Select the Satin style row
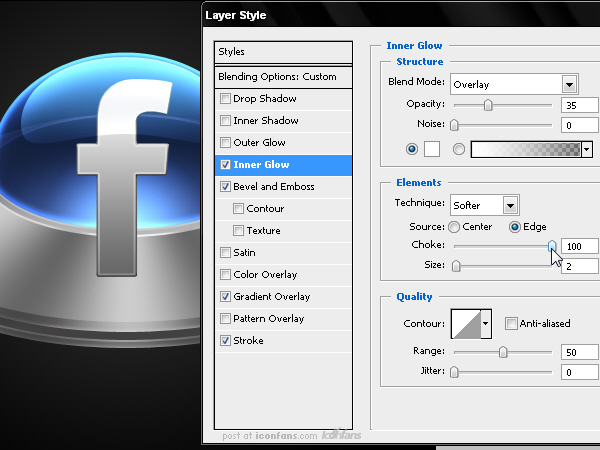This screenshot has width=600, height=450. [283, 253]
